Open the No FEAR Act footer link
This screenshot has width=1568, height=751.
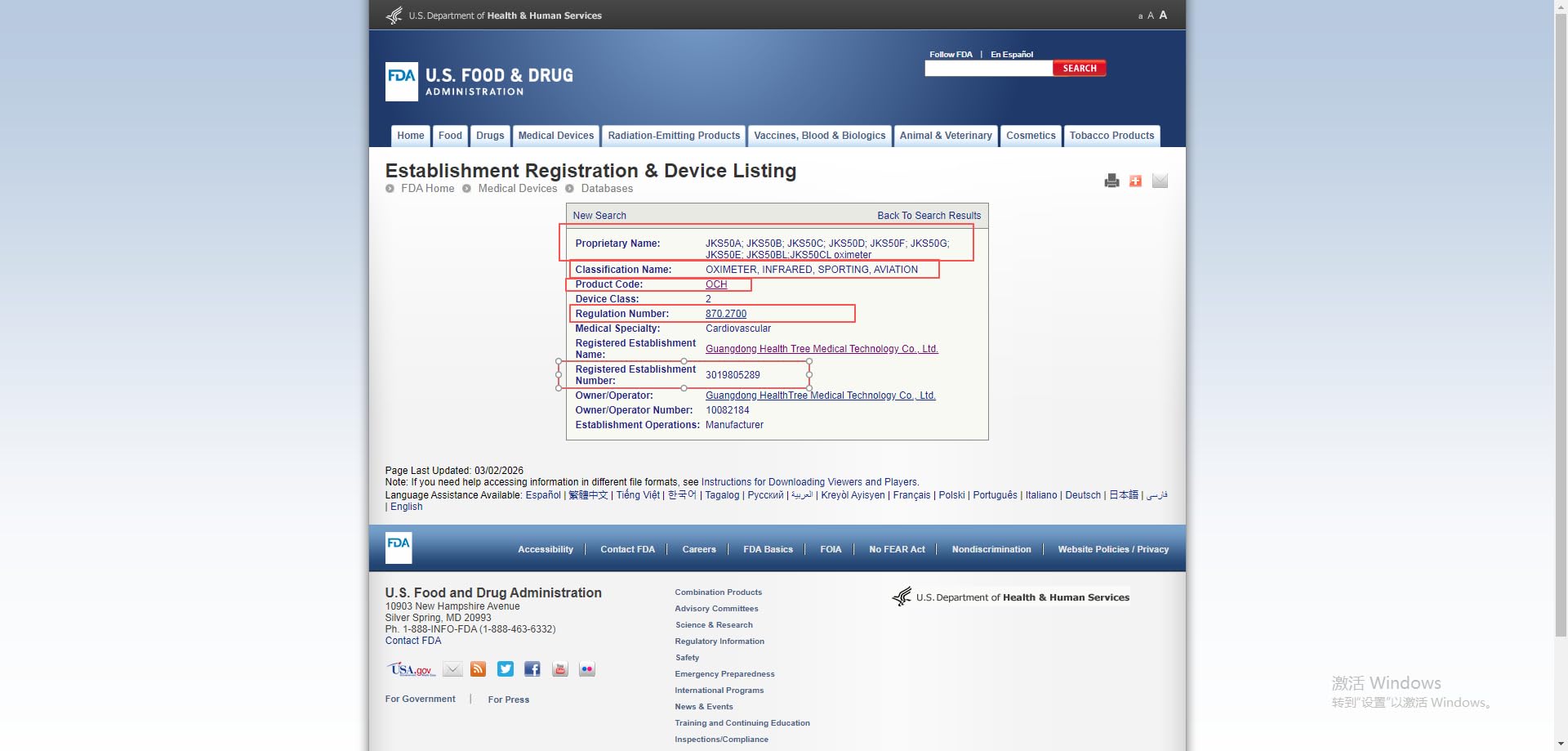pos(897,549)
